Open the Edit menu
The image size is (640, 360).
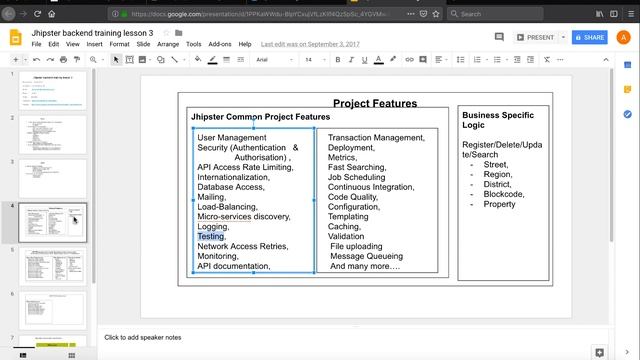click(x=53, y=44)
